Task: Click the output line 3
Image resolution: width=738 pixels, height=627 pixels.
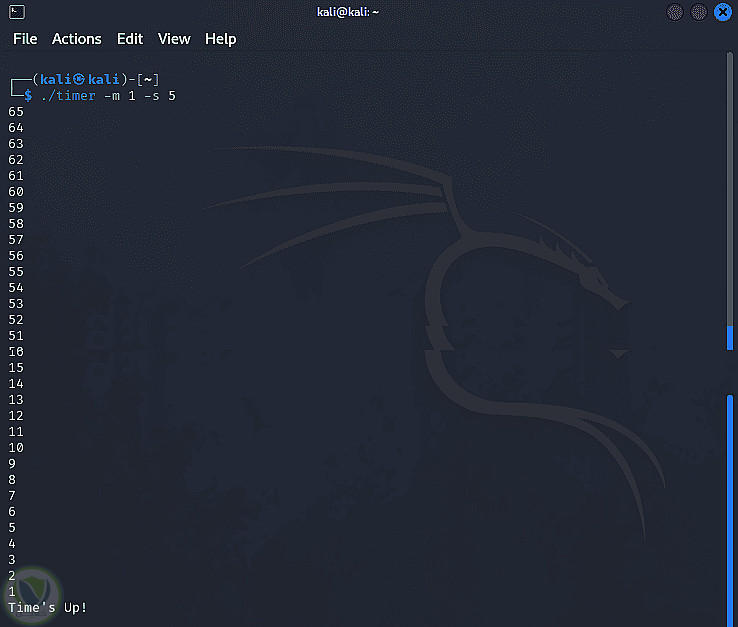Action: coord(12,560)
